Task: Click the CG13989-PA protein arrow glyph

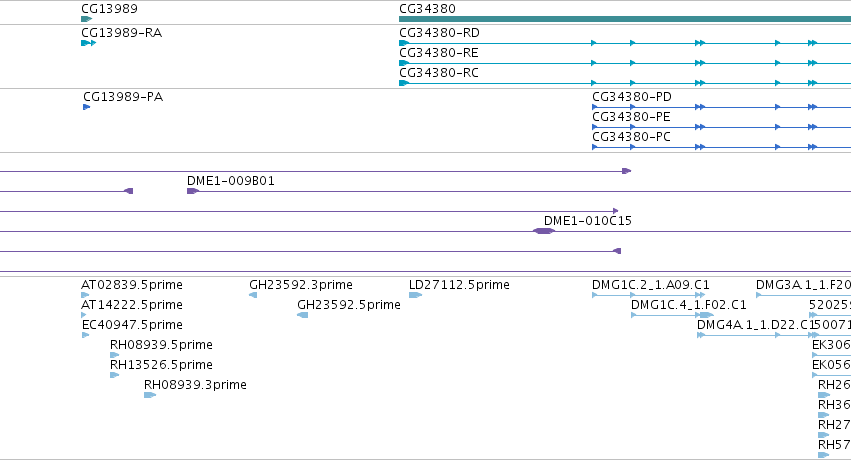Action: [86, 107]
